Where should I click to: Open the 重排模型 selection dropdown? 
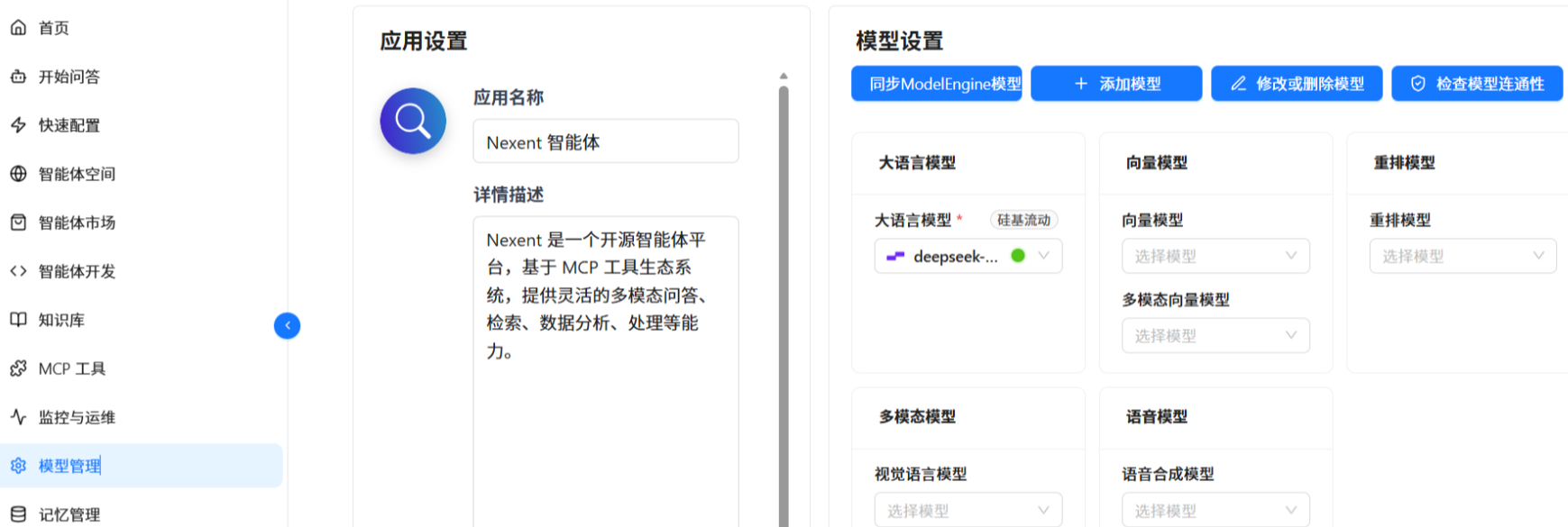[x=1463, y=256]
